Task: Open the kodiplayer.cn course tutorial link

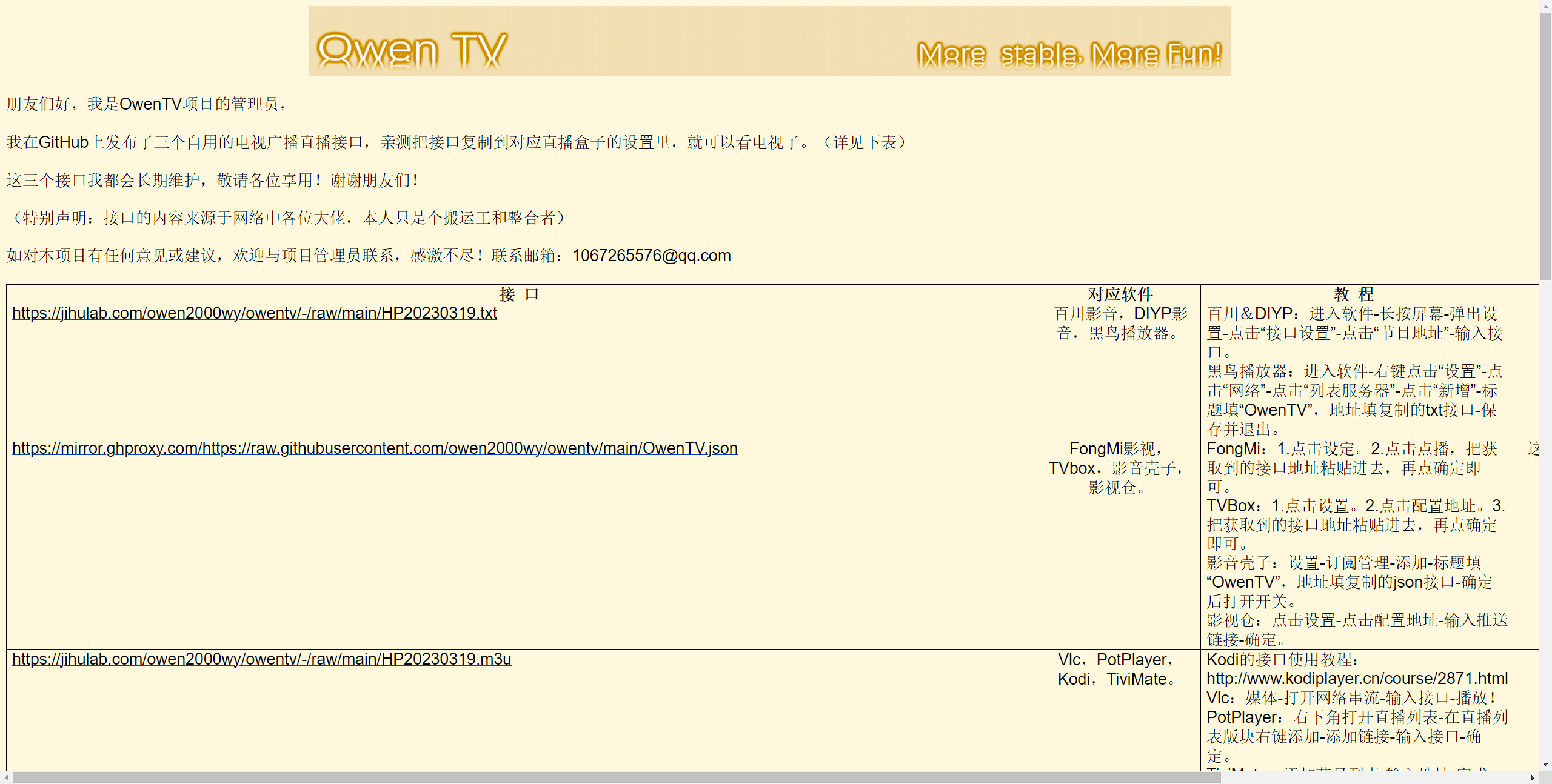Action: pyautogui.click(x=1357, y=679)
